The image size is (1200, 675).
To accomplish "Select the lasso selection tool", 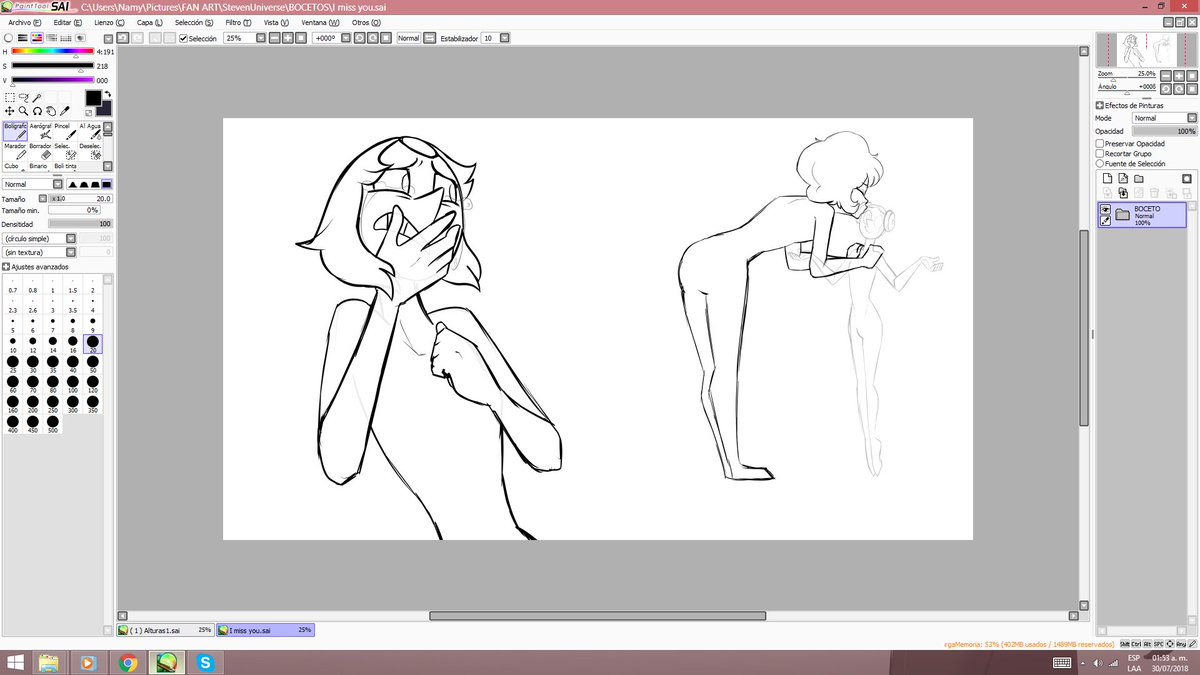I will [24, 97].
